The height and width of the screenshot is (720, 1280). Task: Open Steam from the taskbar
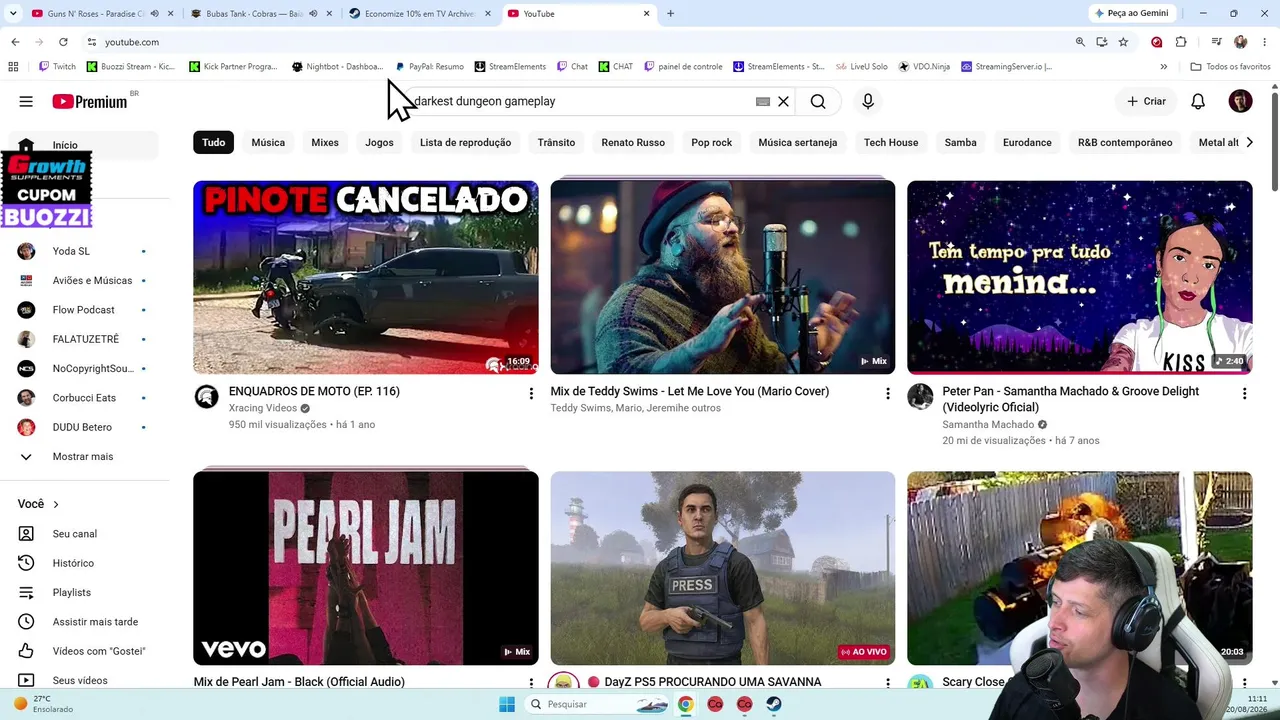774,704
